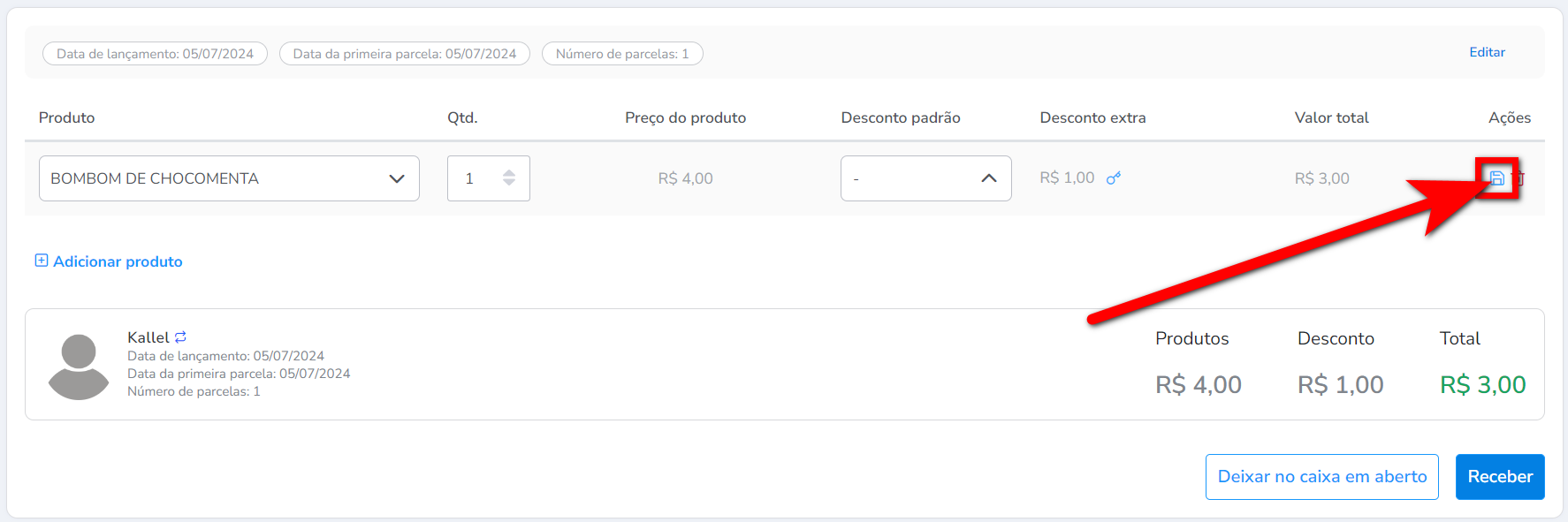Click the Data da primeira parcela chip
This screenshot has height=522, width=1568.
click(404, 54)
